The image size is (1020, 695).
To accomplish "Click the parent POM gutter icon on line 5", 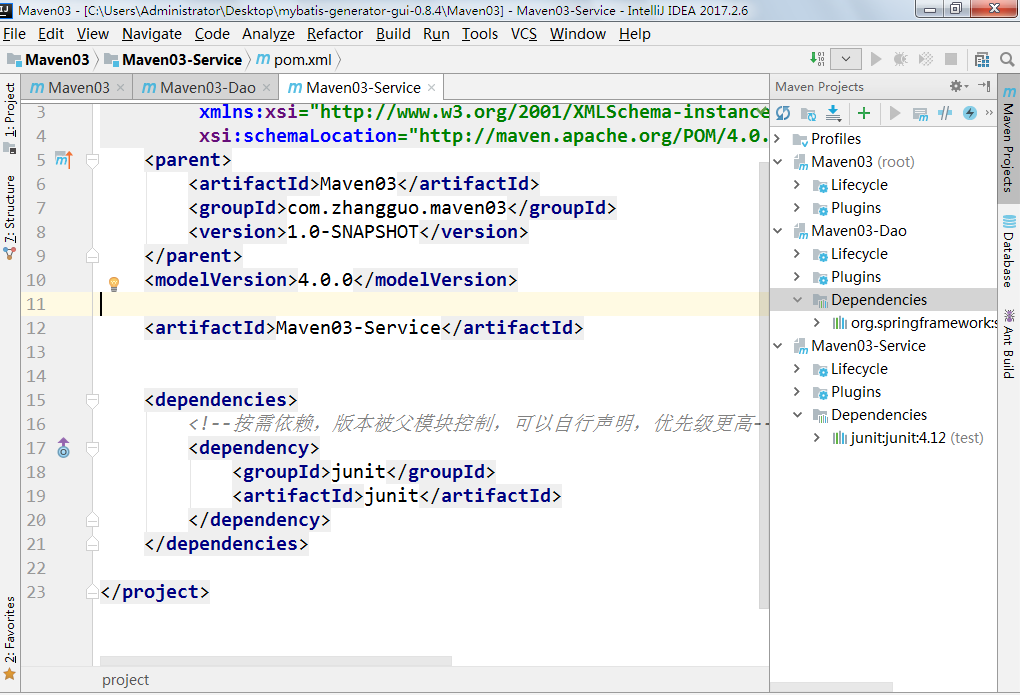I will 64,159.
